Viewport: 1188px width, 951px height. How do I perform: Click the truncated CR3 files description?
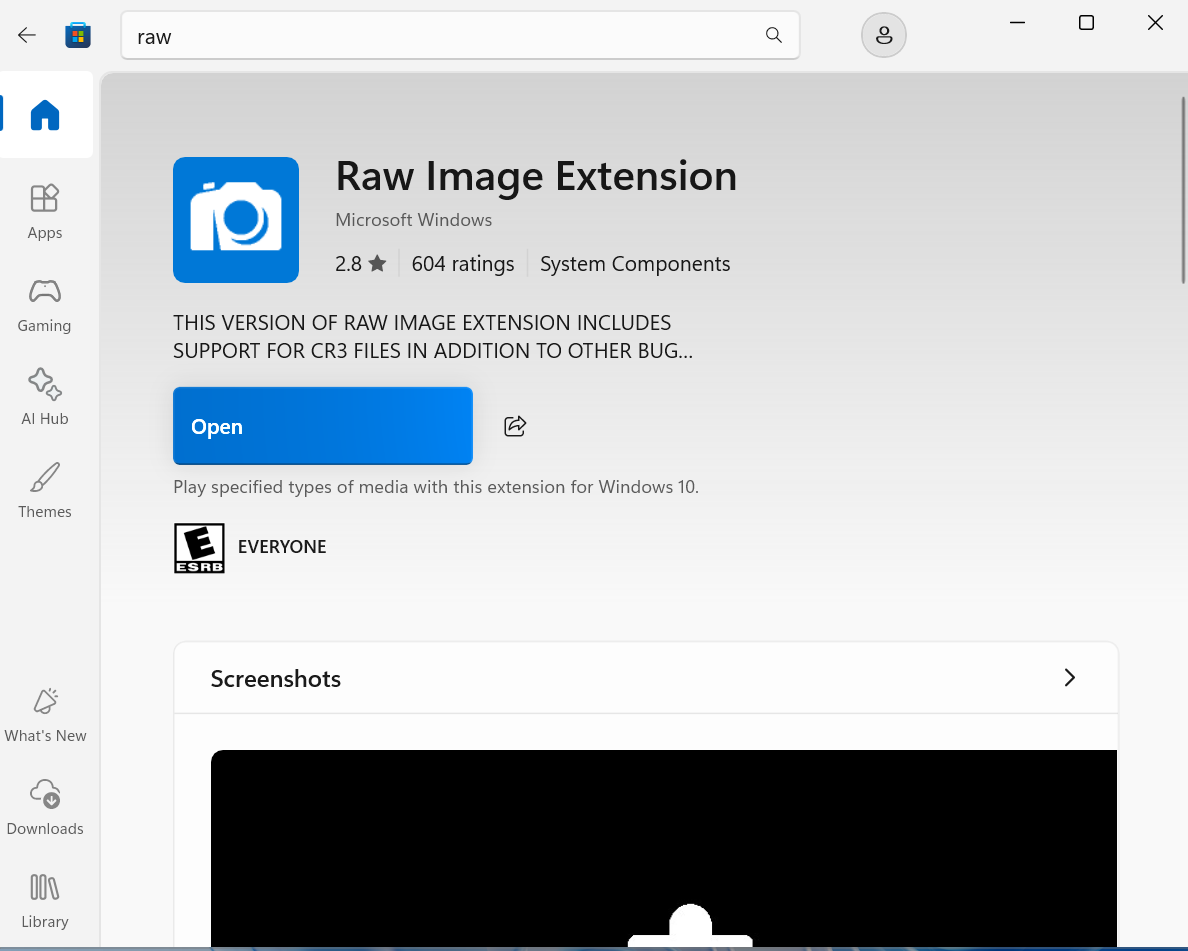433,336
